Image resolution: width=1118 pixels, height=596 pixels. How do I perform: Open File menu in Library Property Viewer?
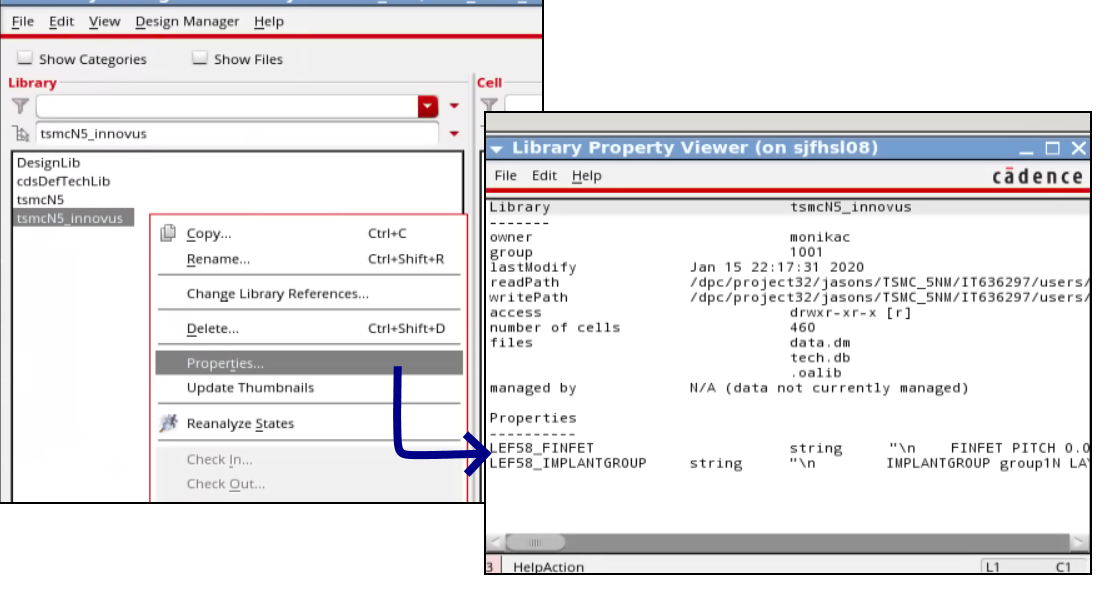pyautogui.click(x=506, y=175)
